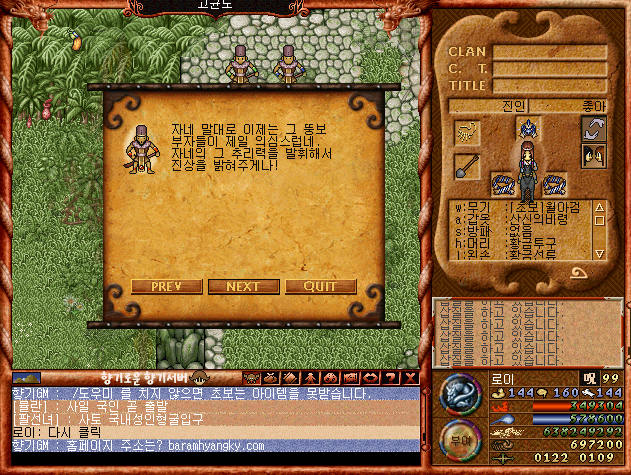
Task: Select the bracelet slot right of the character
Action: 555,184
